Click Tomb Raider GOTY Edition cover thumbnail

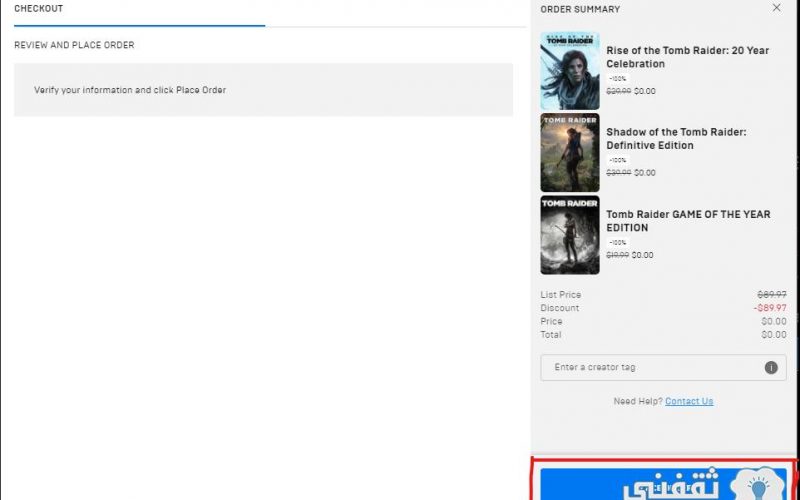point(570,235)
